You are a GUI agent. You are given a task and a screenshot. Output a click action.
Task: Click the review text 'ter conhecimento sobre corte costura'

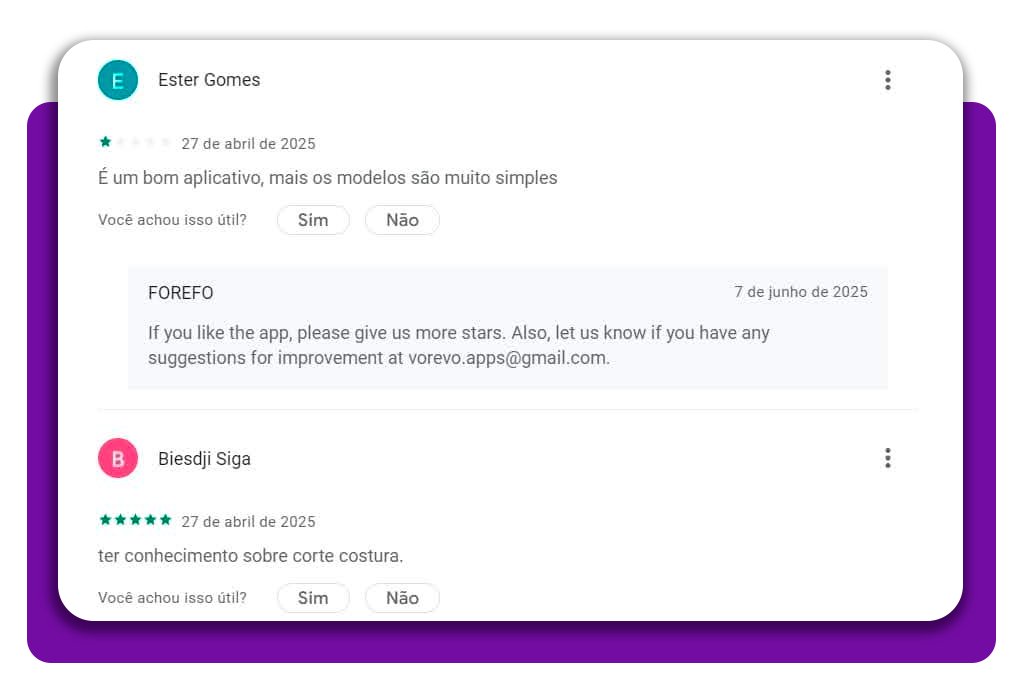pyautogui.click(x=250, y=556)
